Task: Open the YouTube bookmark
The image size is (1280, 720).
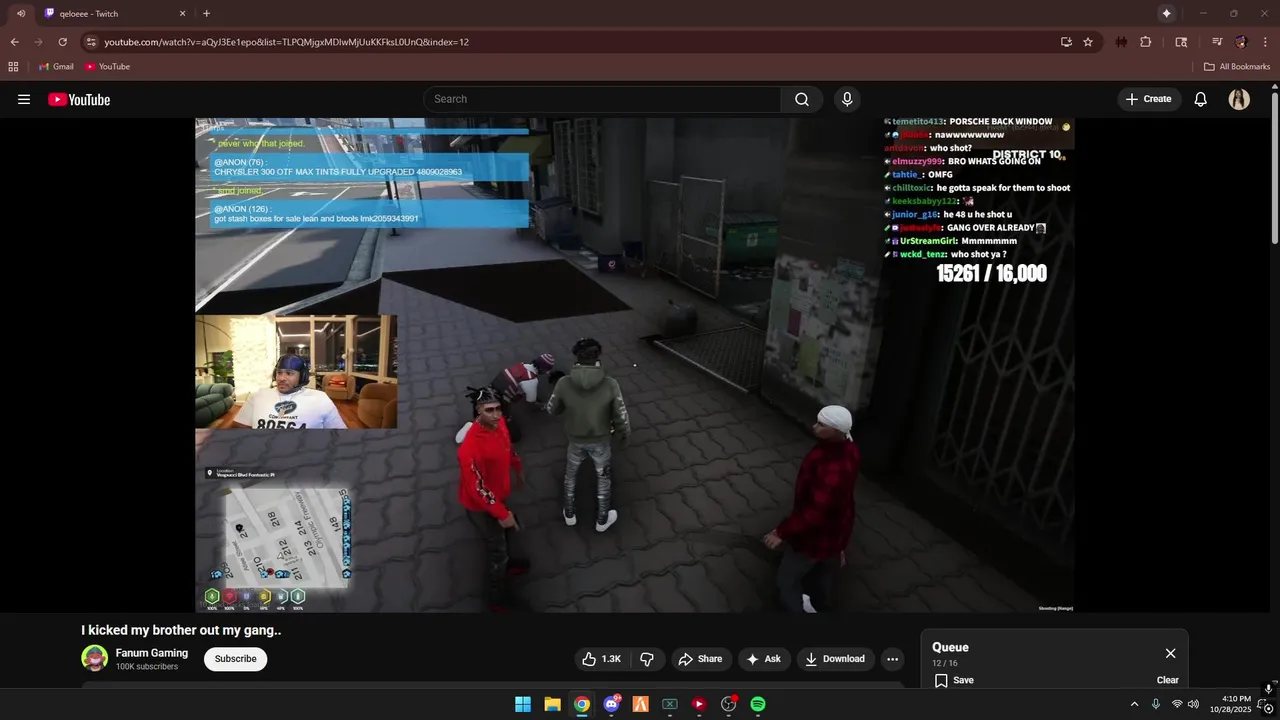Action: [108, 67]
